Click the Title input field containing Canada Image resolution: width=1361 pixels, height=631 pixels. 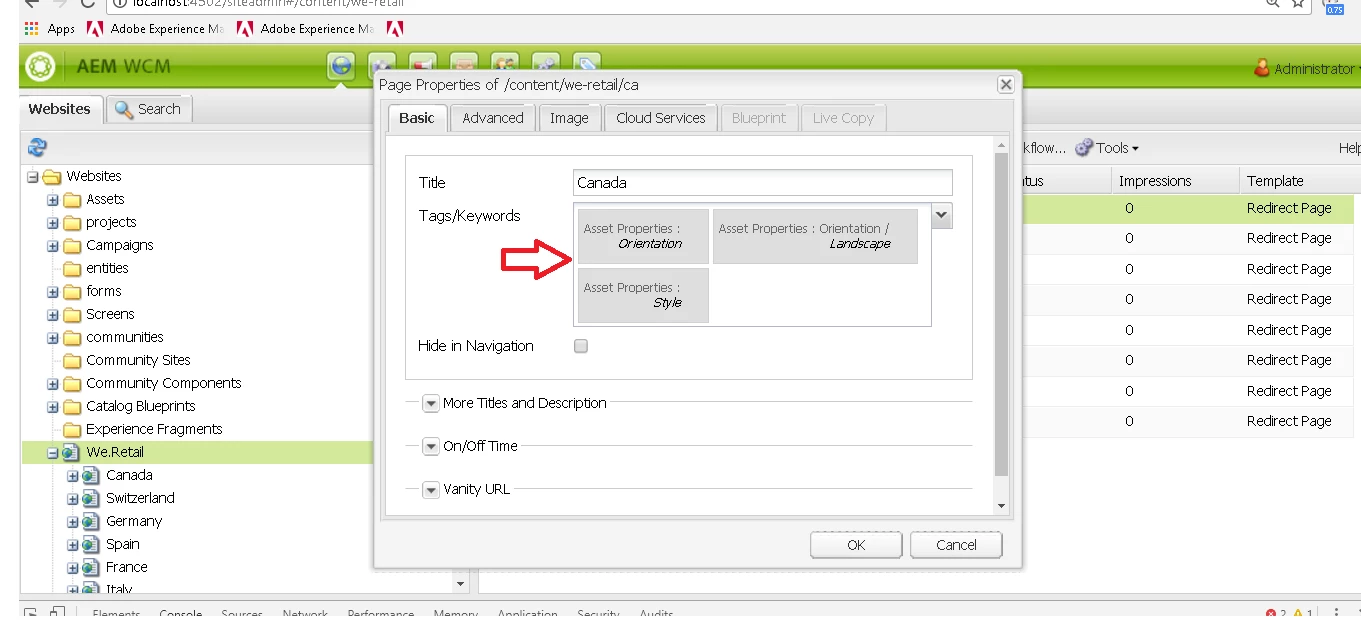[x=763, y=183]
